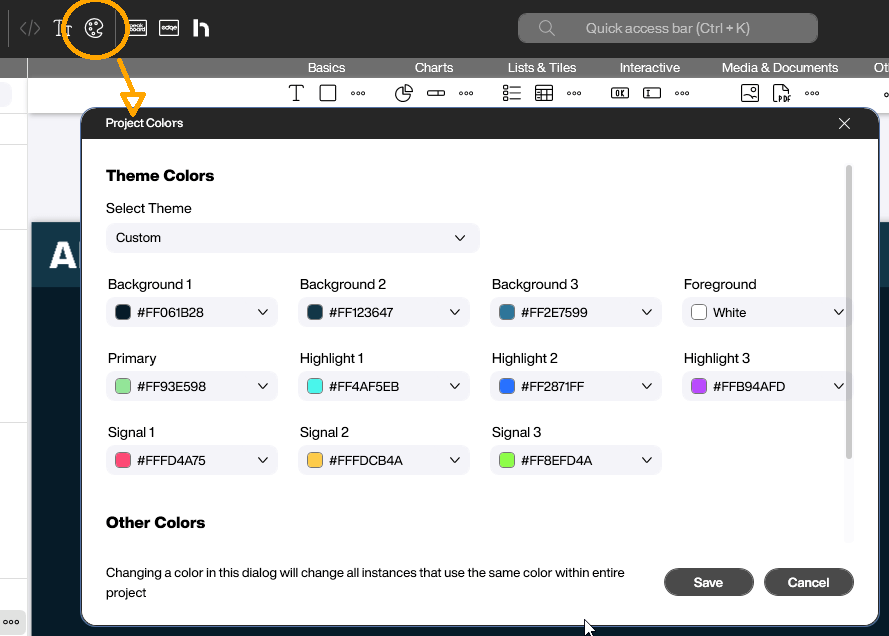Show more Charts controls

(x=466, y=94)
